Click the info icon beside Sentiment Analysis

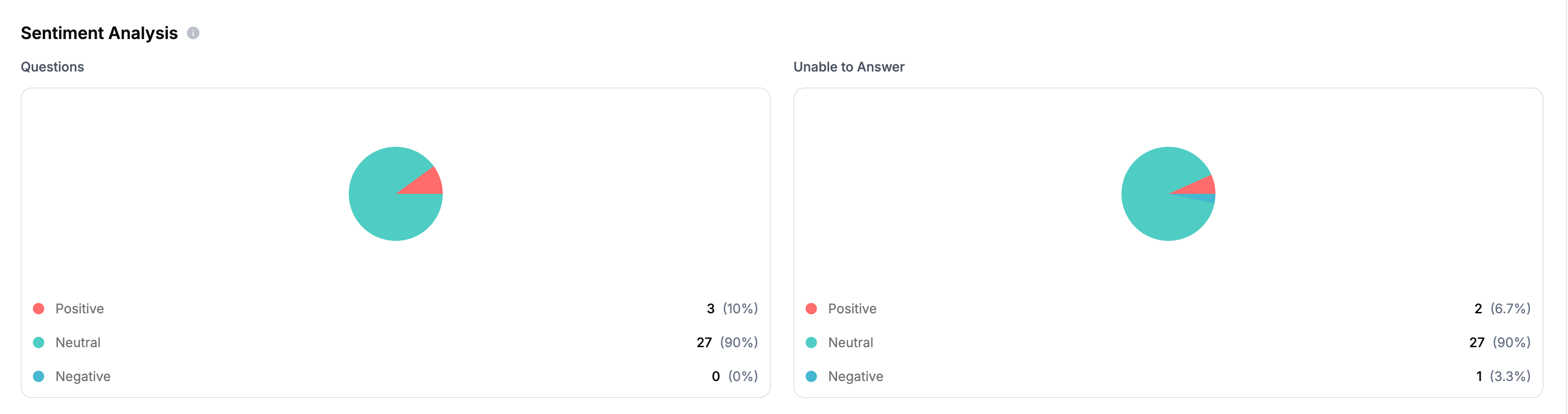point(194,34)
